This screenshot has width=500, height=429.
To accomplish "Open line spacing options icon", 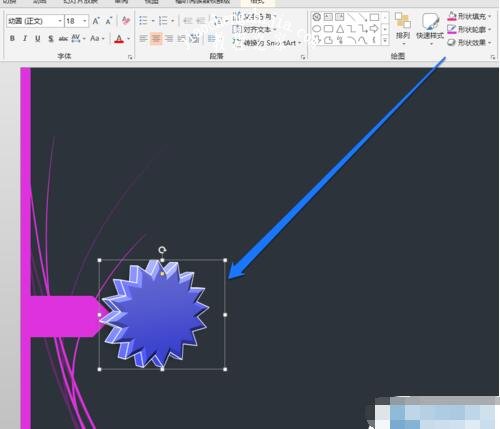I will [x=219, y=21].
